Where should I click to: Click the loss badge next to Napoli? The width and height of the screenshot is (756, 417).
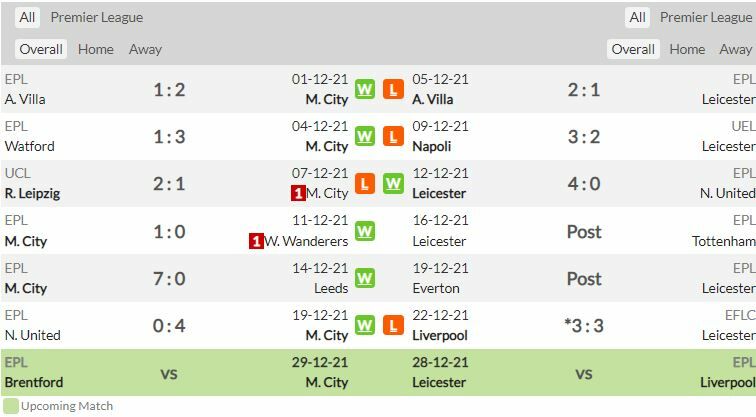coord(393,137)
